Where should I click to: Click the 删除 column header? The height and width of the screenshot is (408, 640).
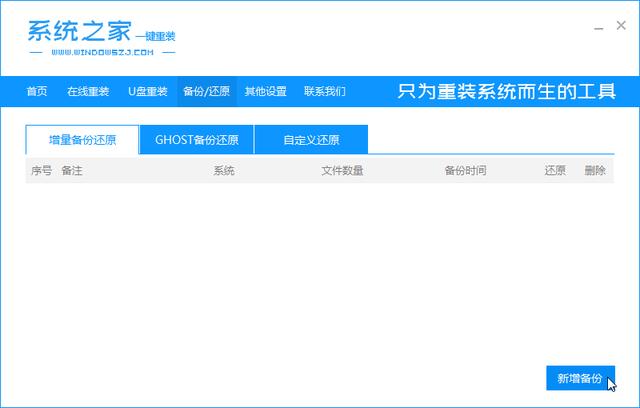pyautogui.click(x=595, y=171)
